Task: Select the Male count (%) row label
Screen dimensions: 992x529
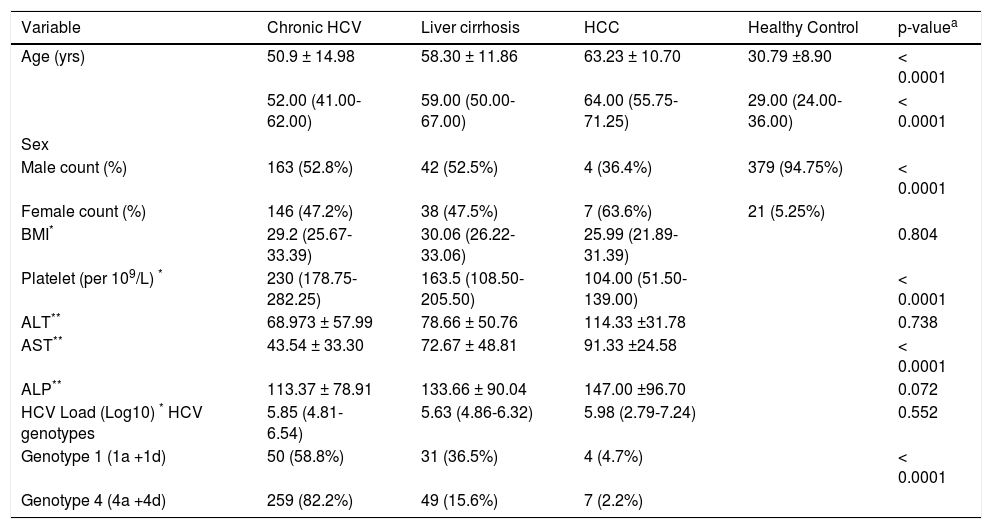Action: 69,165
